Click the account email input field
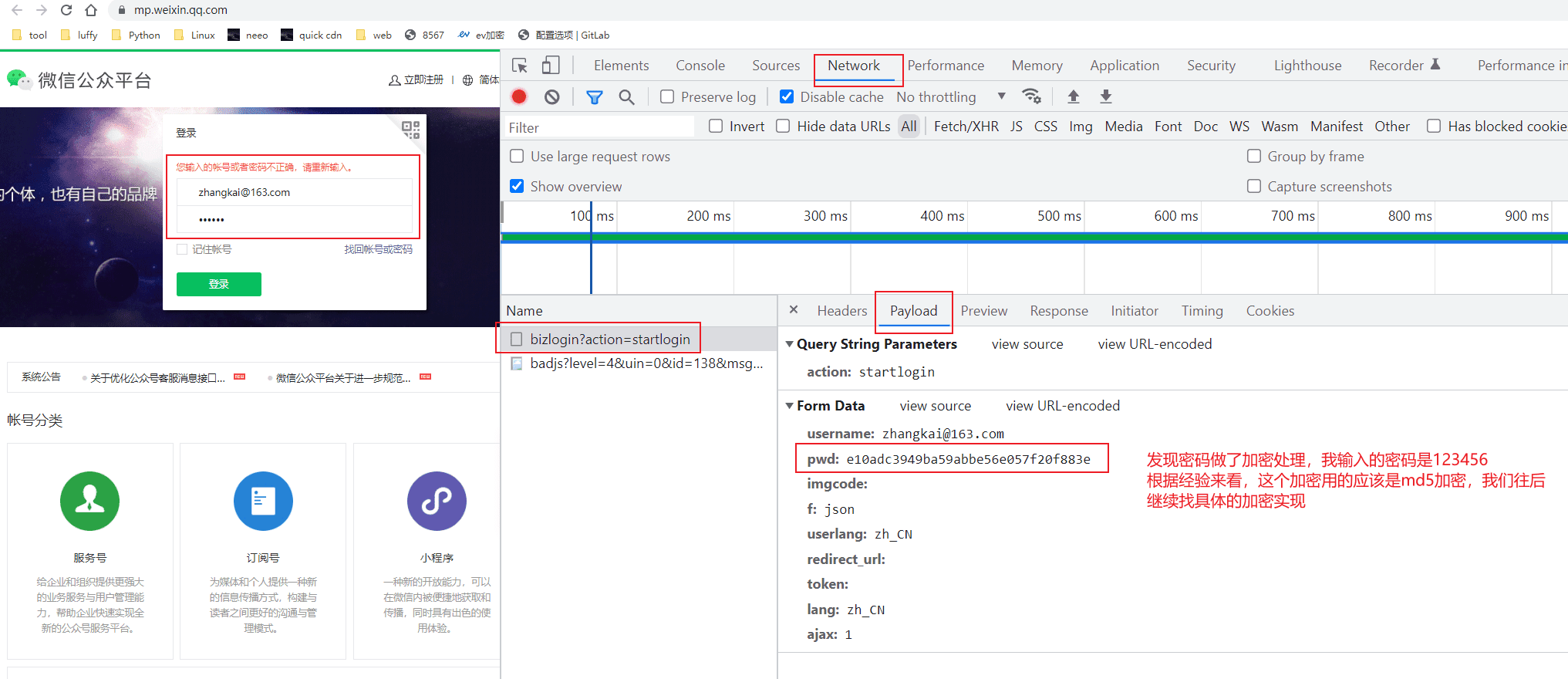This screenshot has height=679, width=1568. [x=294, y=192]
